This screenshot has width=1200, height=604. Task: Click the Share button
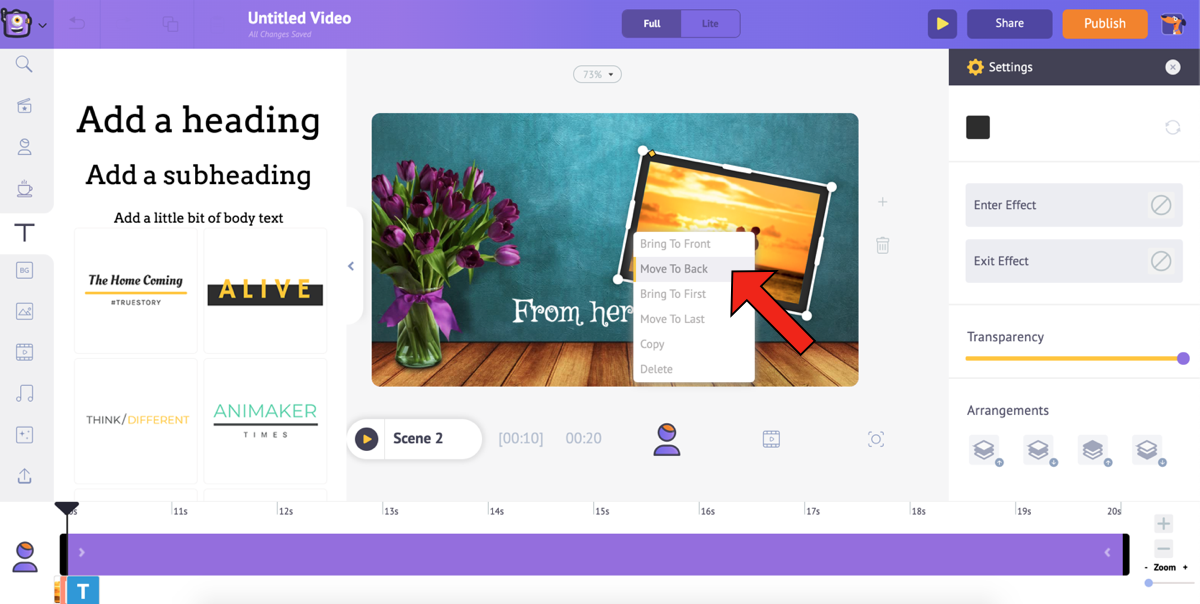pos(1009,24)
